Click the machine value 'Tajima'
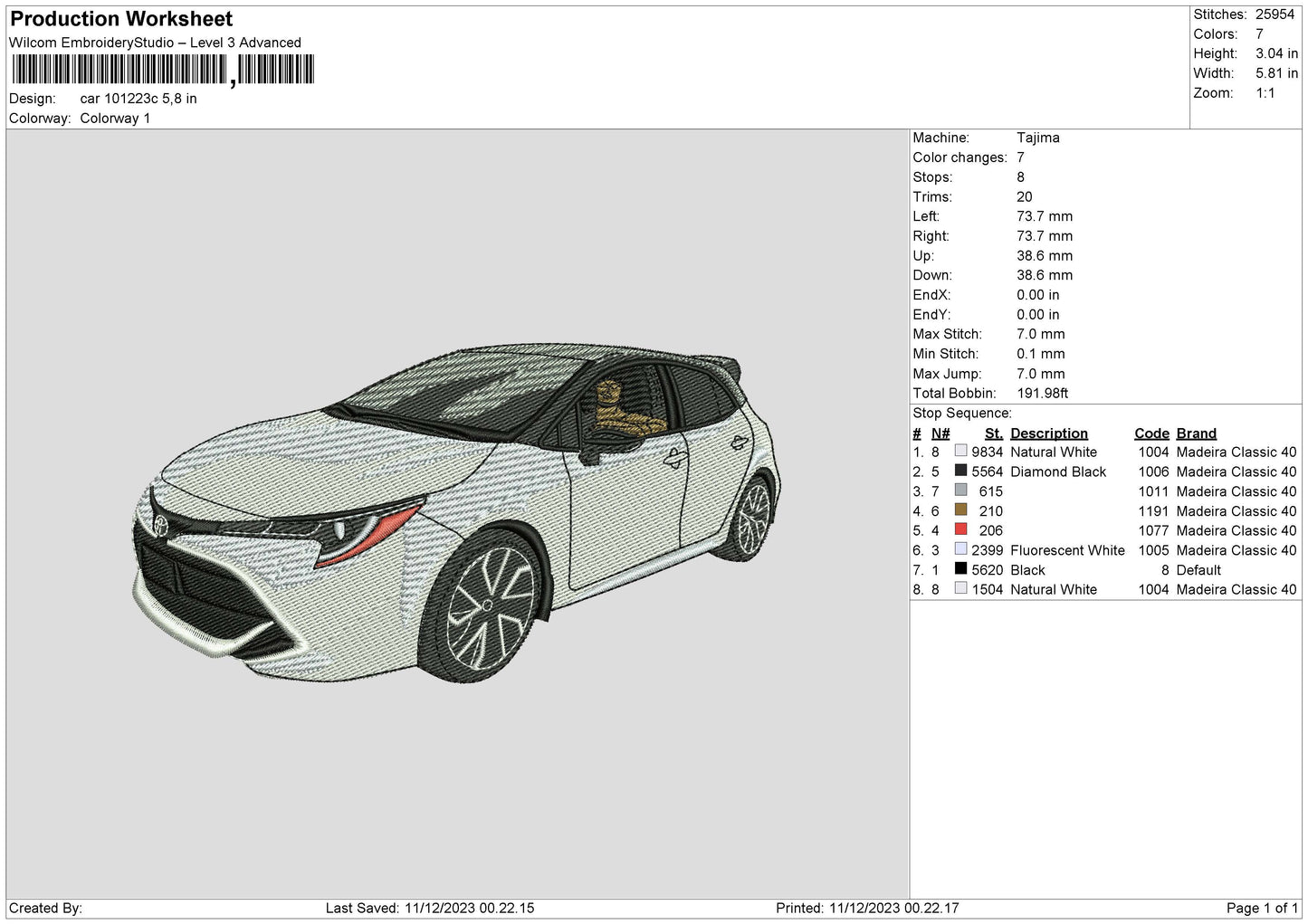Screen dimensions: 1308x924 (1037, 138)
